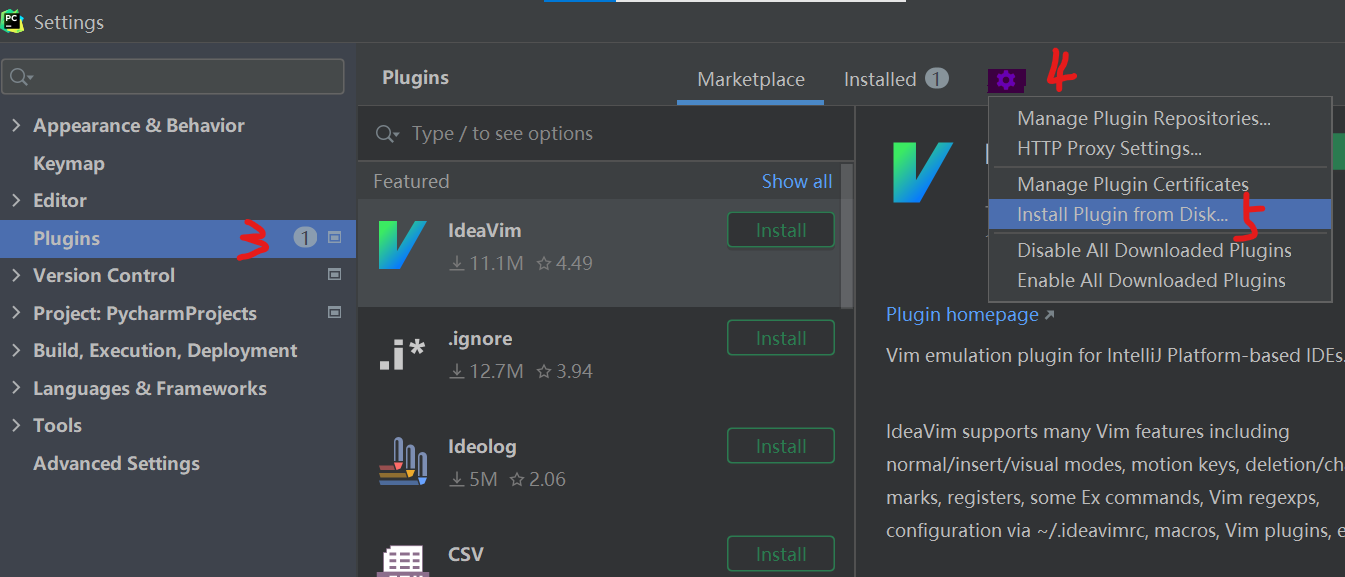Screen dimensions: 1345x577
Task: Focus the plugin search field
Action: (606, 134)
